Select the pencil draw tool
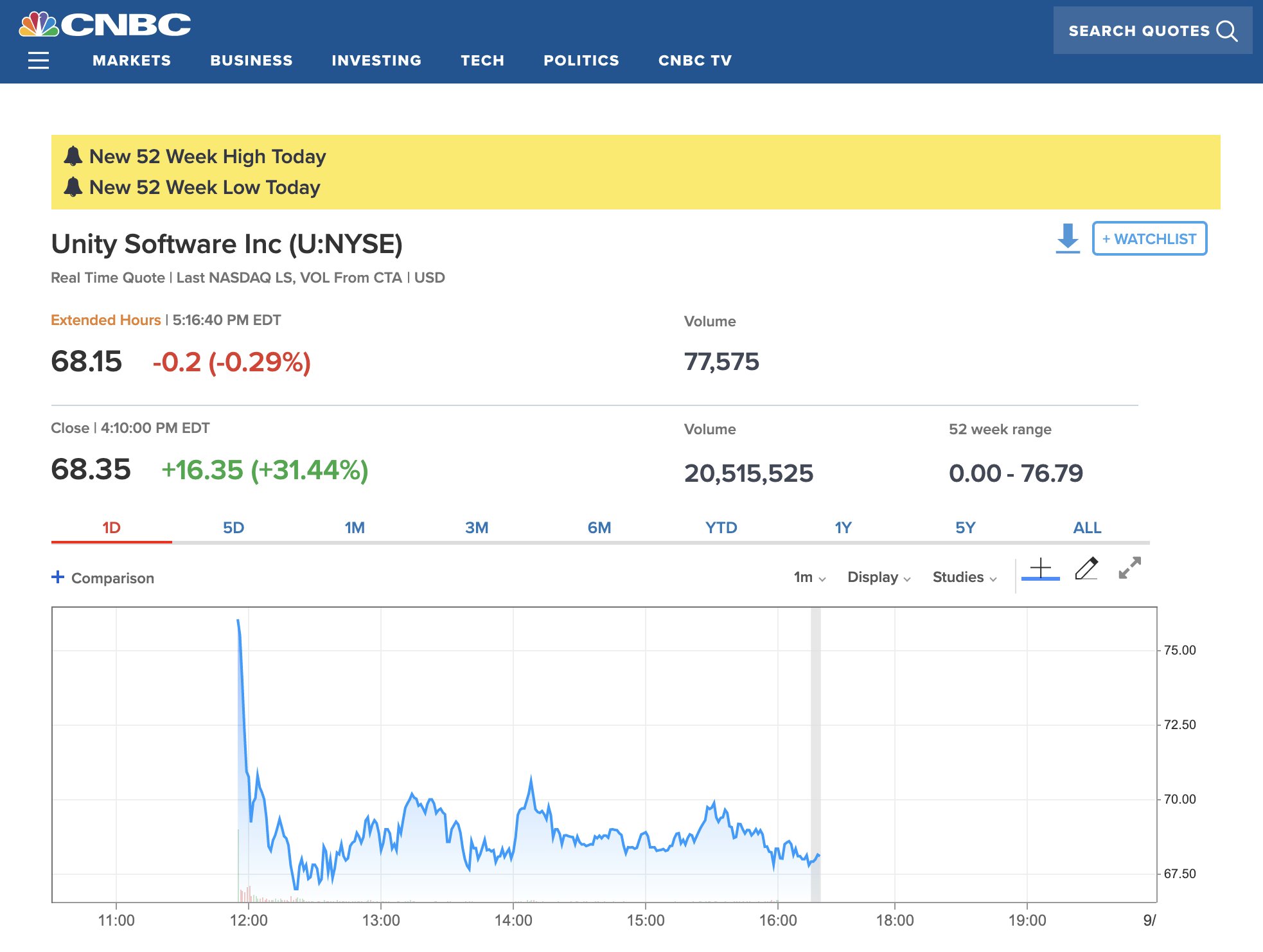 [x=1086, y=569]
